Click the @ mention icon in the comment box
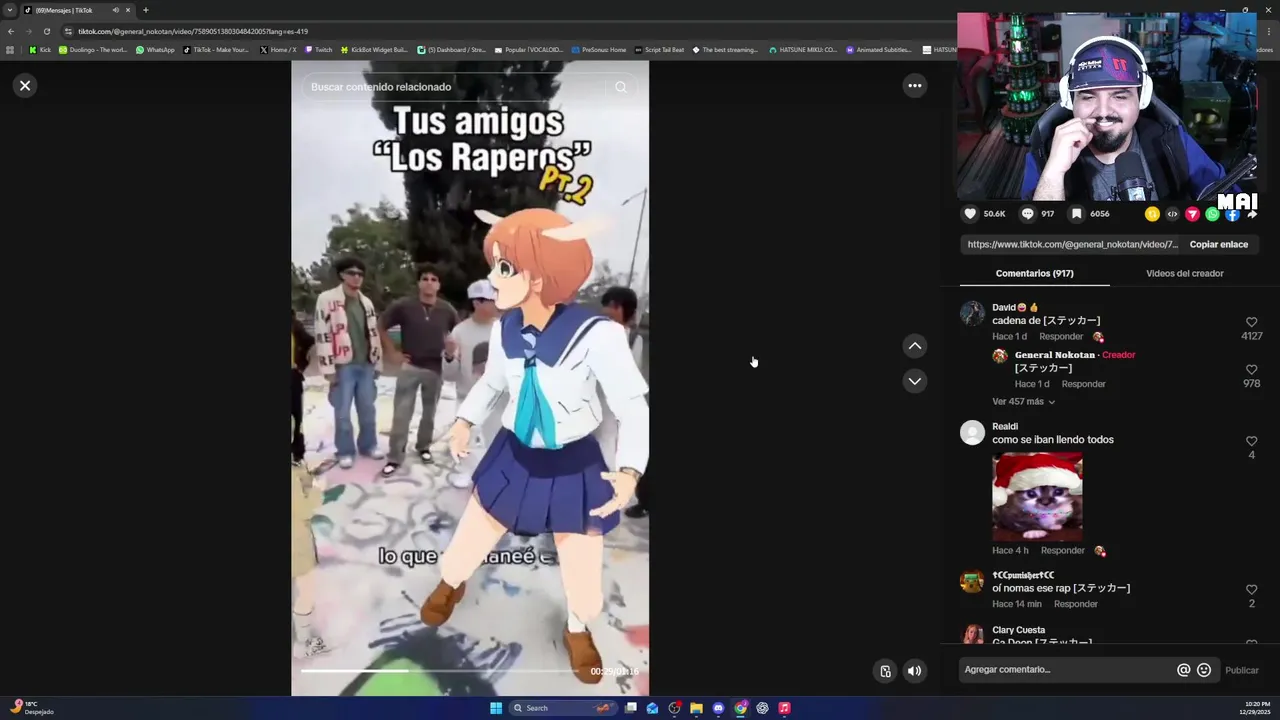Screen dimensions: 1280x720 (x=1184, y=670)
